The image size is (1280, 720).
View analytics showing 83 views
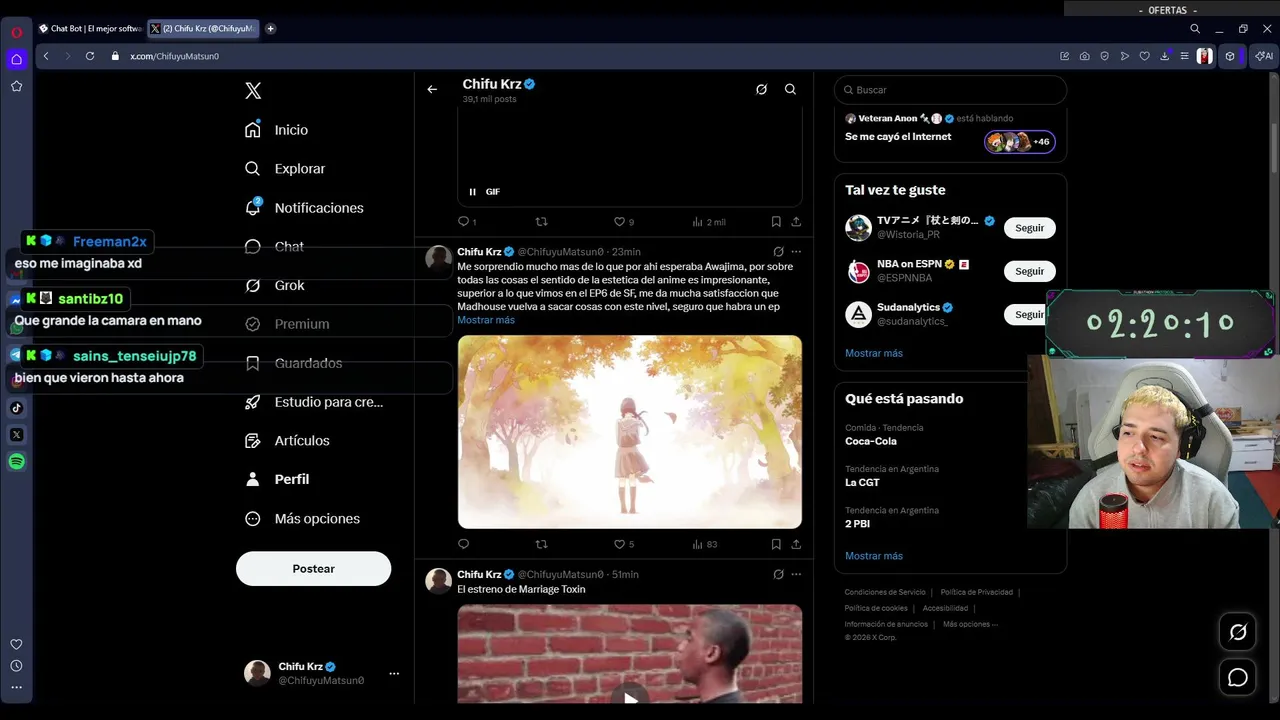pyautogui.click(x=705, y=544)
